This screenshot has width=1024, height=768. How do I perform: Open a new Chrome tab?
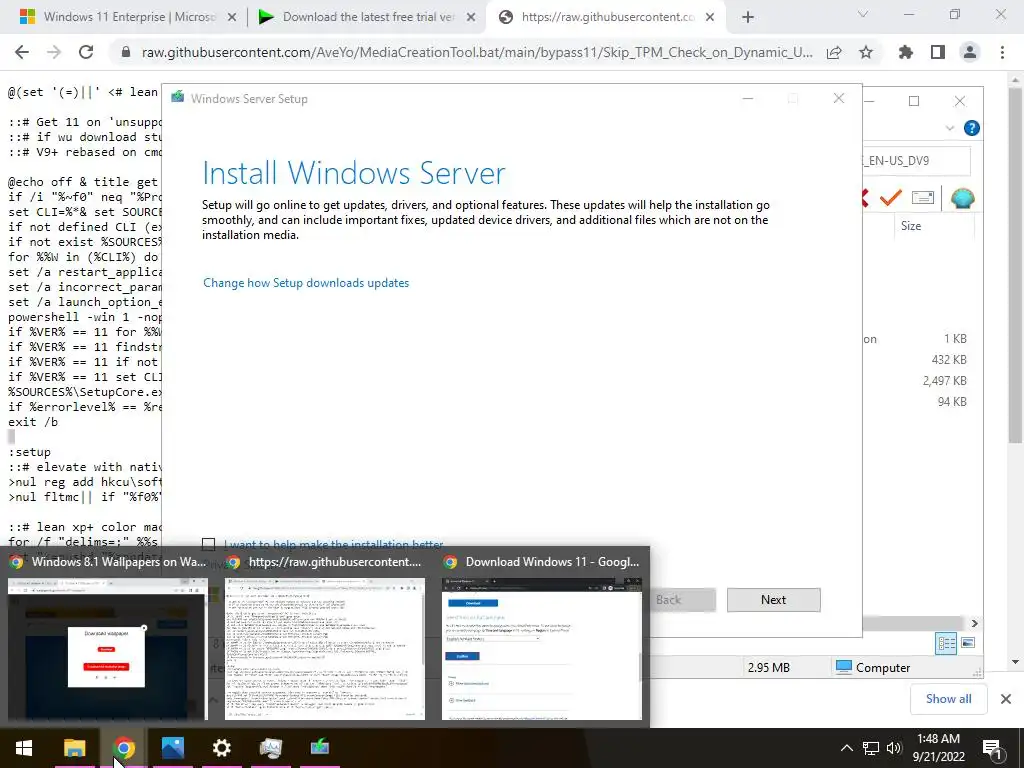[748, 17]
